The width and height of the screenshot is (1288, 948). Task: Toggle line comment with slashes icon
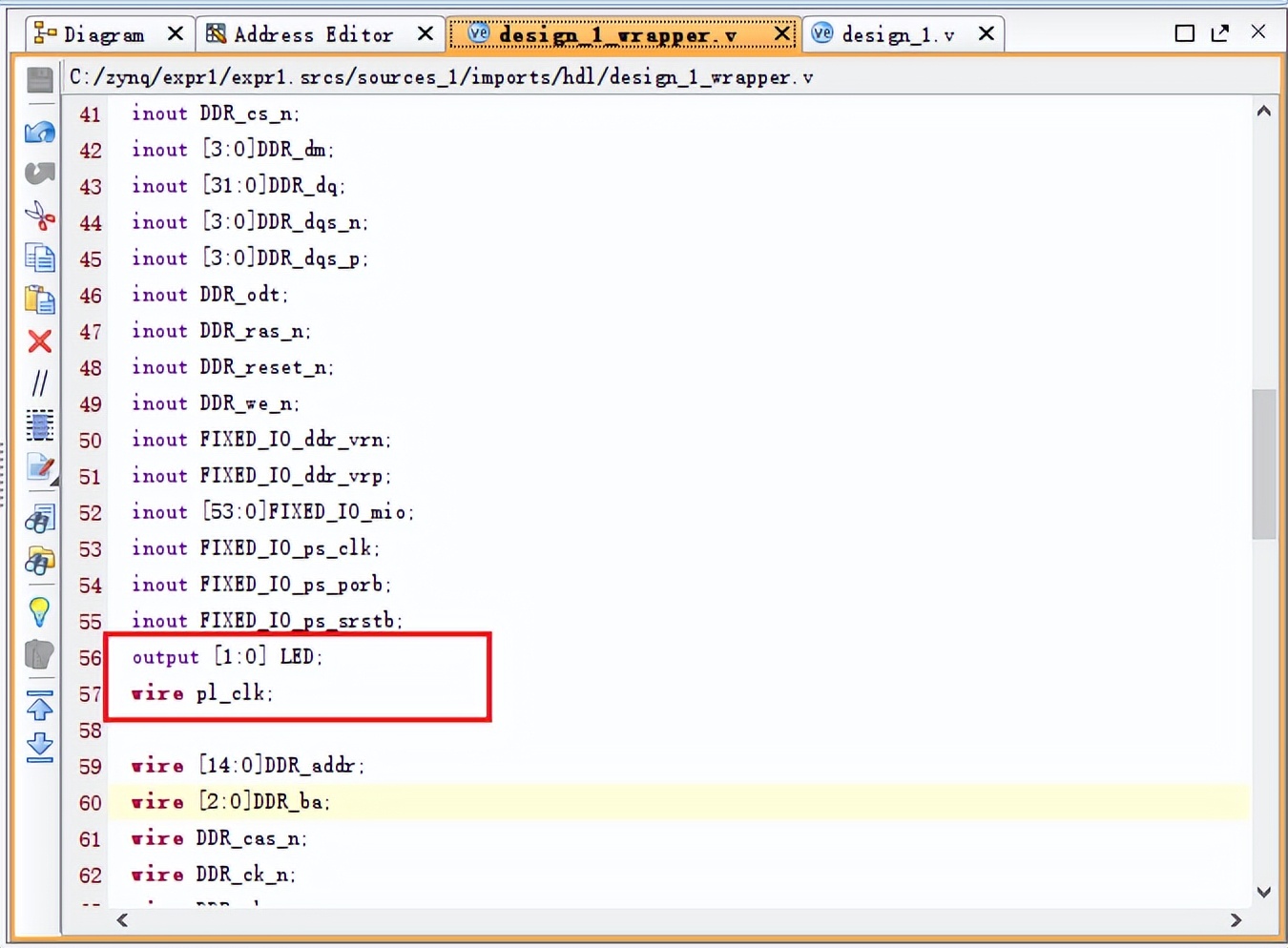[x=39, y=383]
